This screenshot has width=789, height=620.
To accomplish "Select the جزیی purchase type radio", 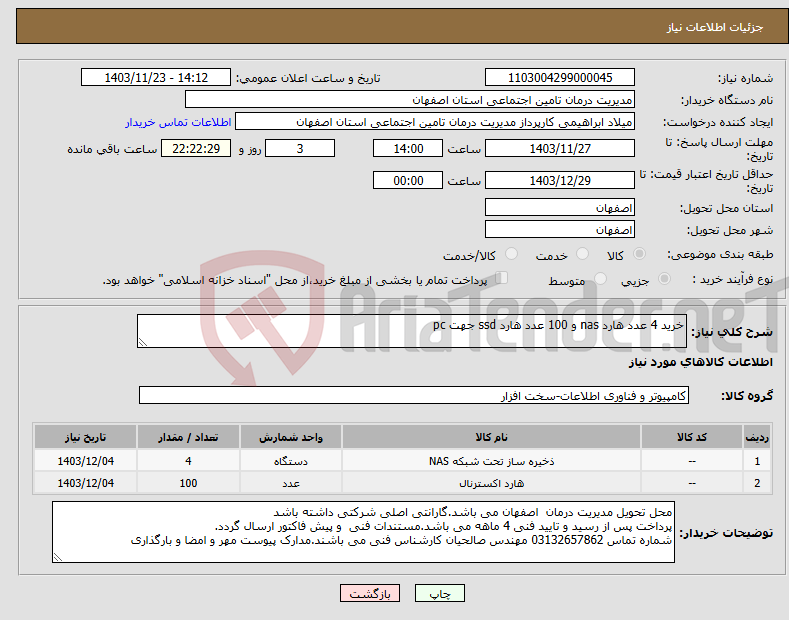I will 664,279.
